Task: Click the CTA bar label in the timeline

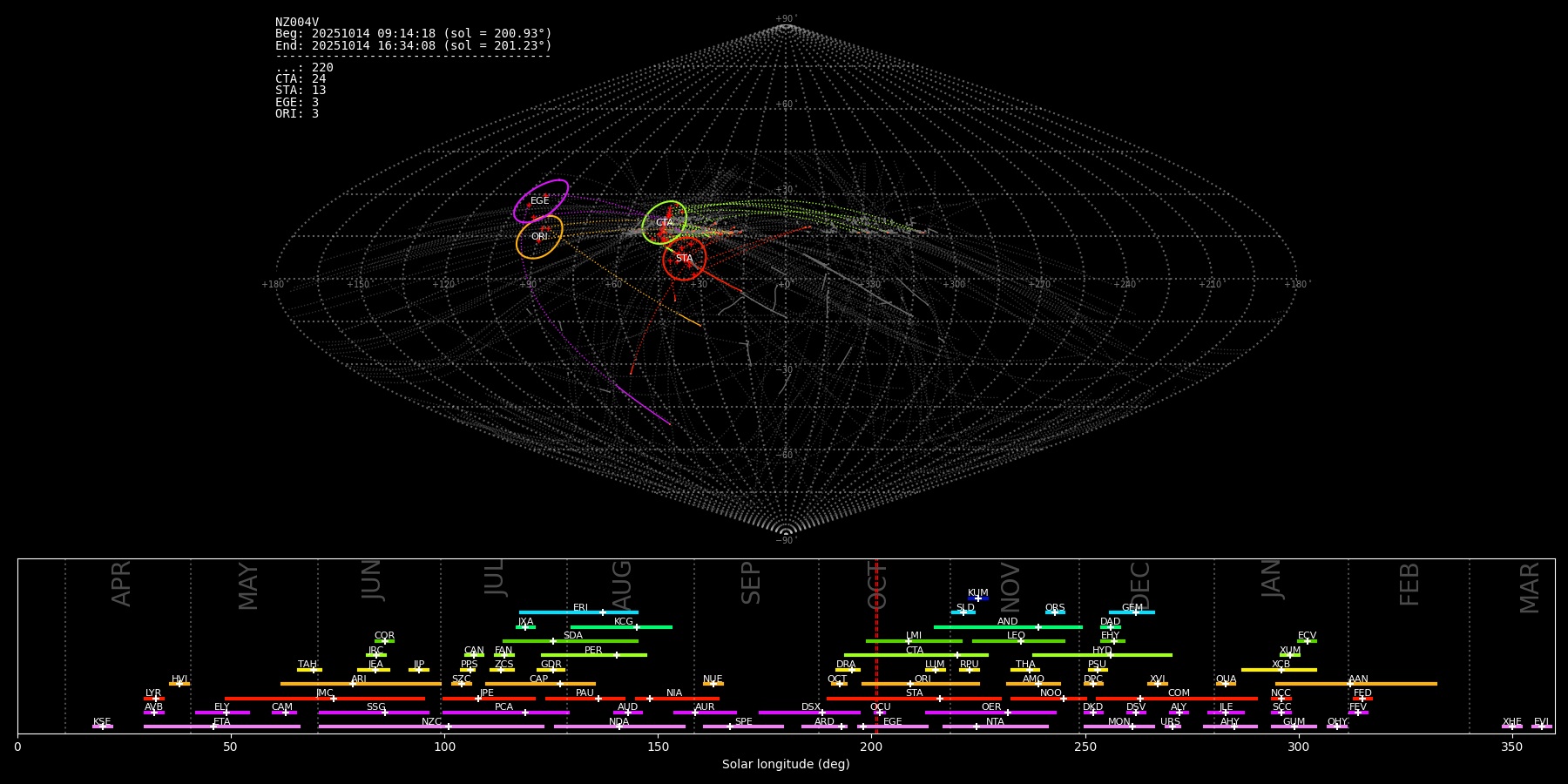Action: pyautogui.click(x=915, y=651)
